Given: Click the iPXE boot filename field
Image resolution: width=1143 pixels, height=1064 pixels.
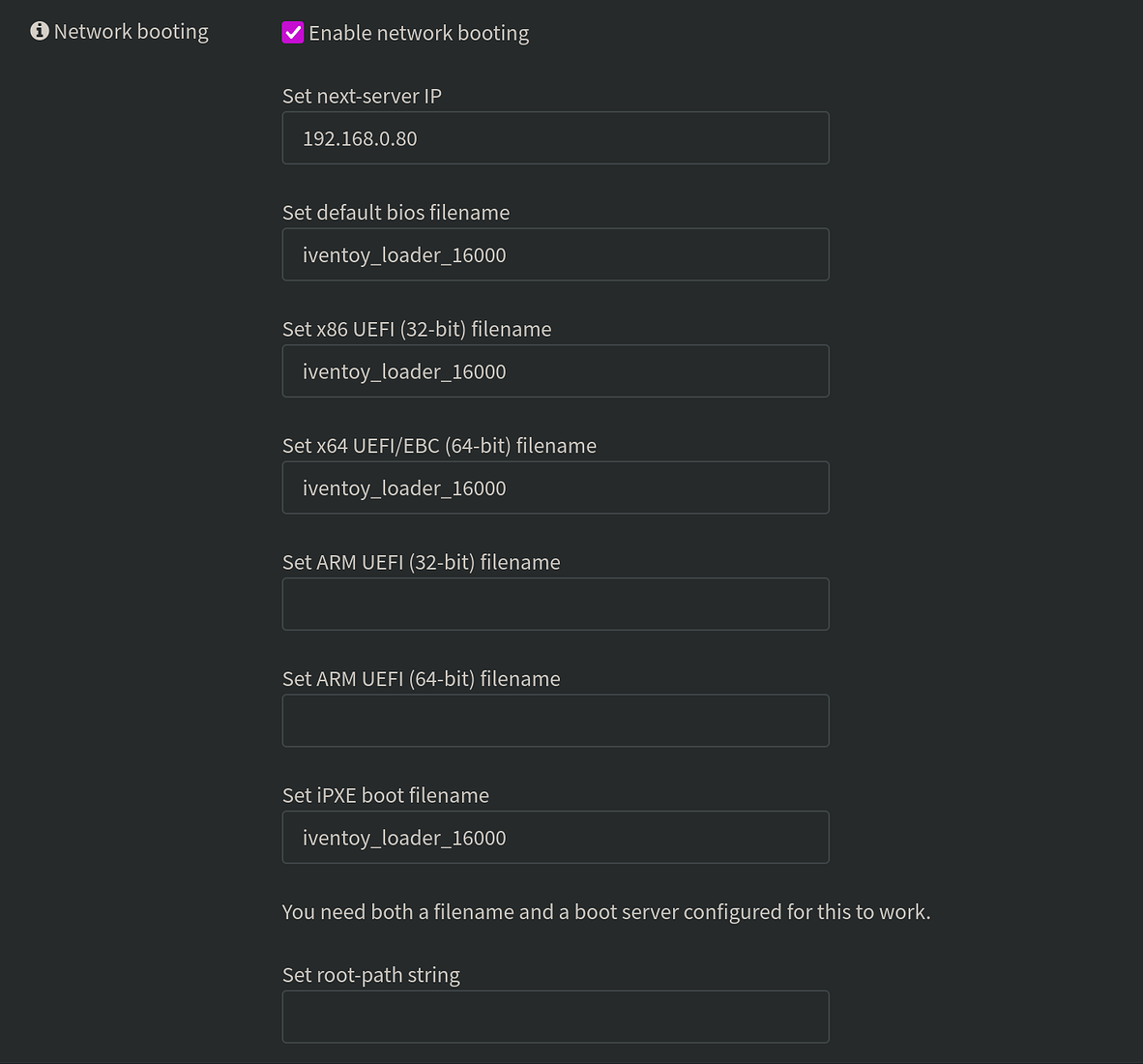Looking at the screenshot, I should pyautogui.click(x=555, y=837).
